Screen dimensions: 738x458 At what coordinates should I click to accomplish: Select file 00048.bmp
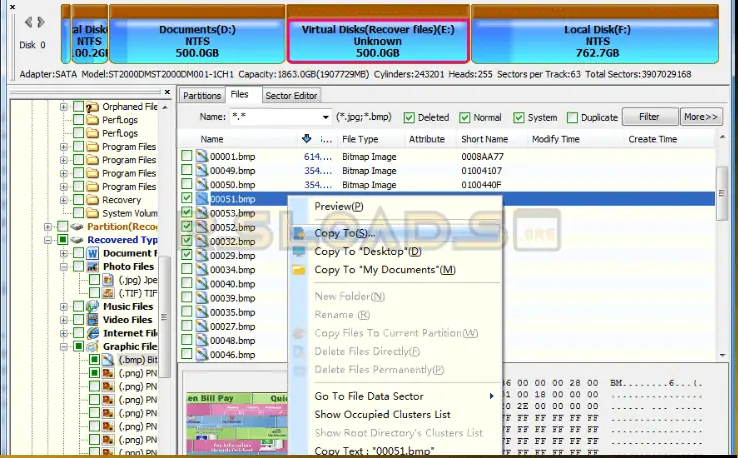(233, 340)
